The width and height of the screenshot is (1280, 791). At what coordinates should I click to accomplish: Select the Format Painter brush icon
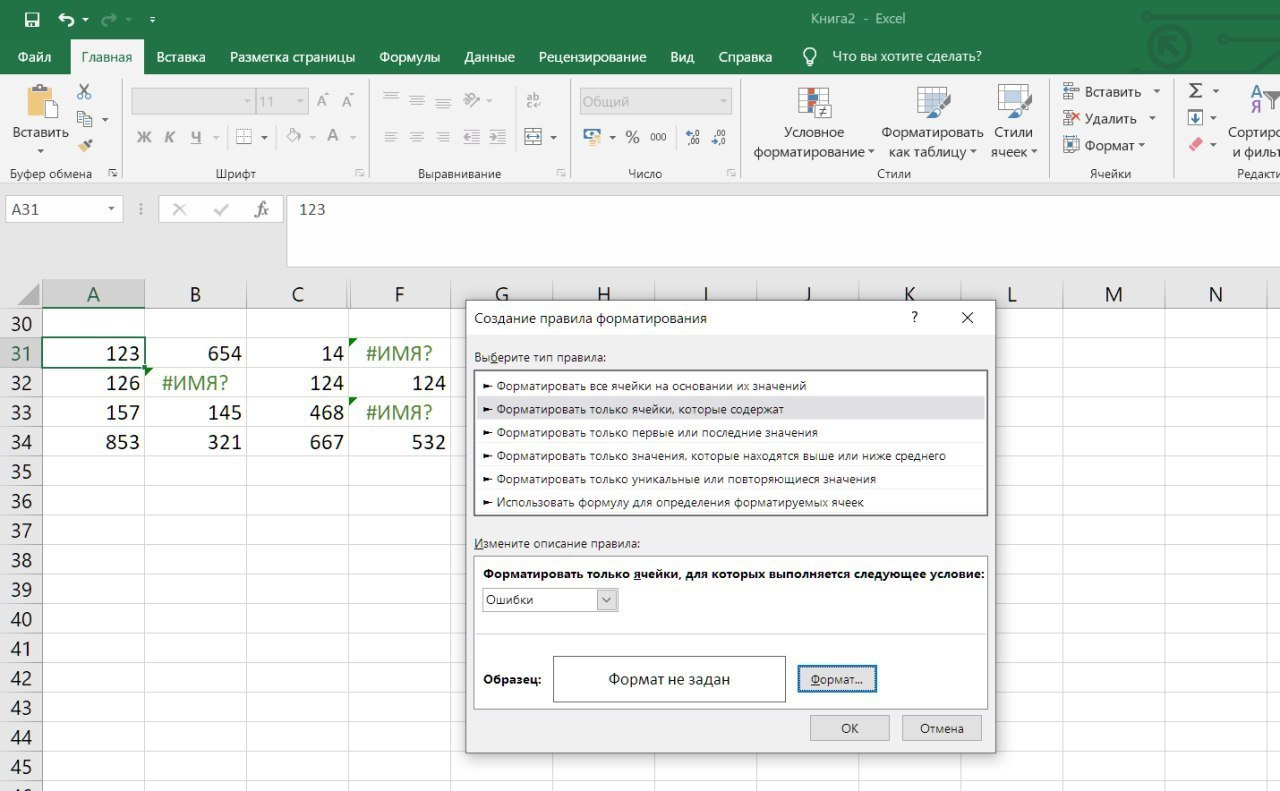(x=84, y=146)
